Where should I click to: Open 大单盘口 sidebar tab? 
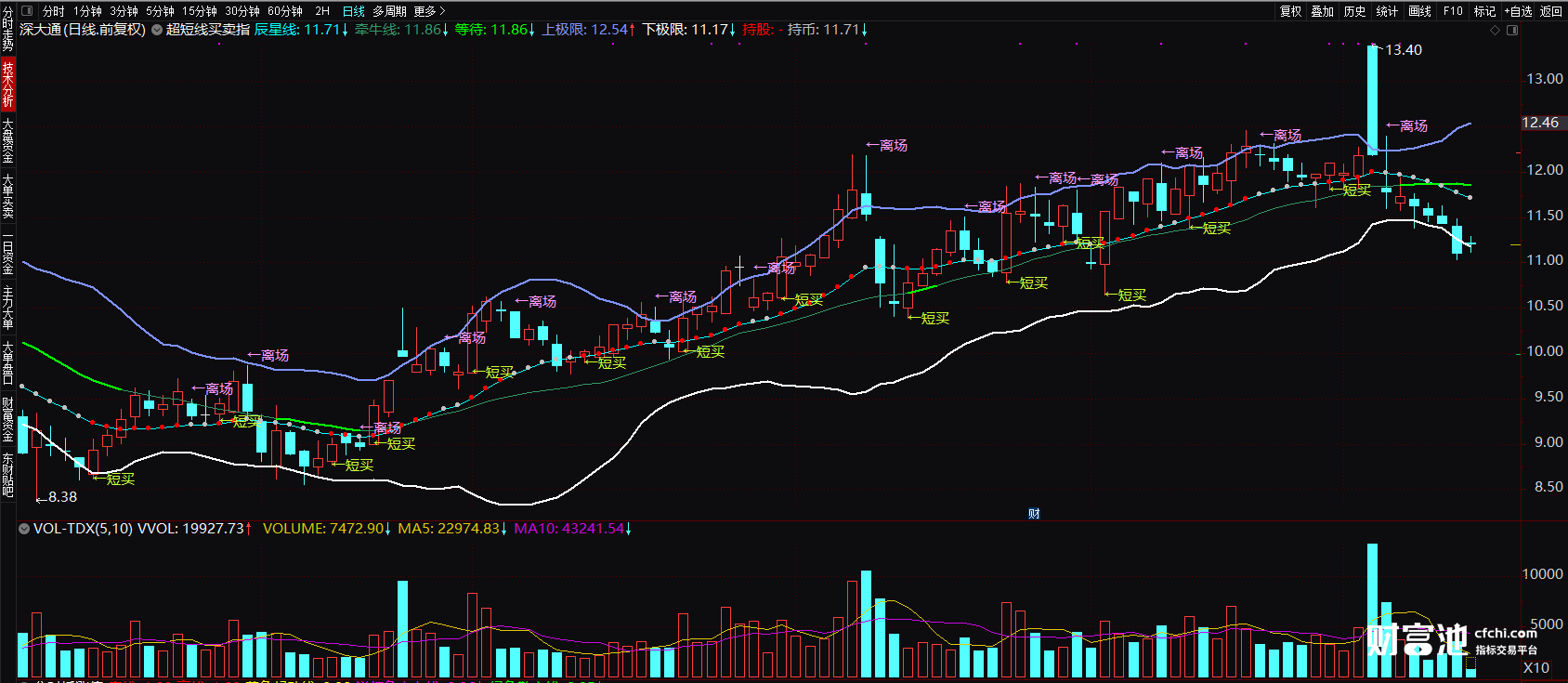pos(7,363)
